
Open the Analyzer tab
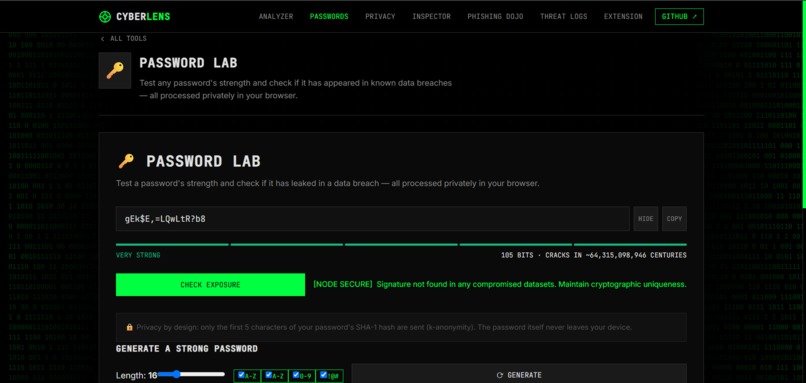pos(276,16)
